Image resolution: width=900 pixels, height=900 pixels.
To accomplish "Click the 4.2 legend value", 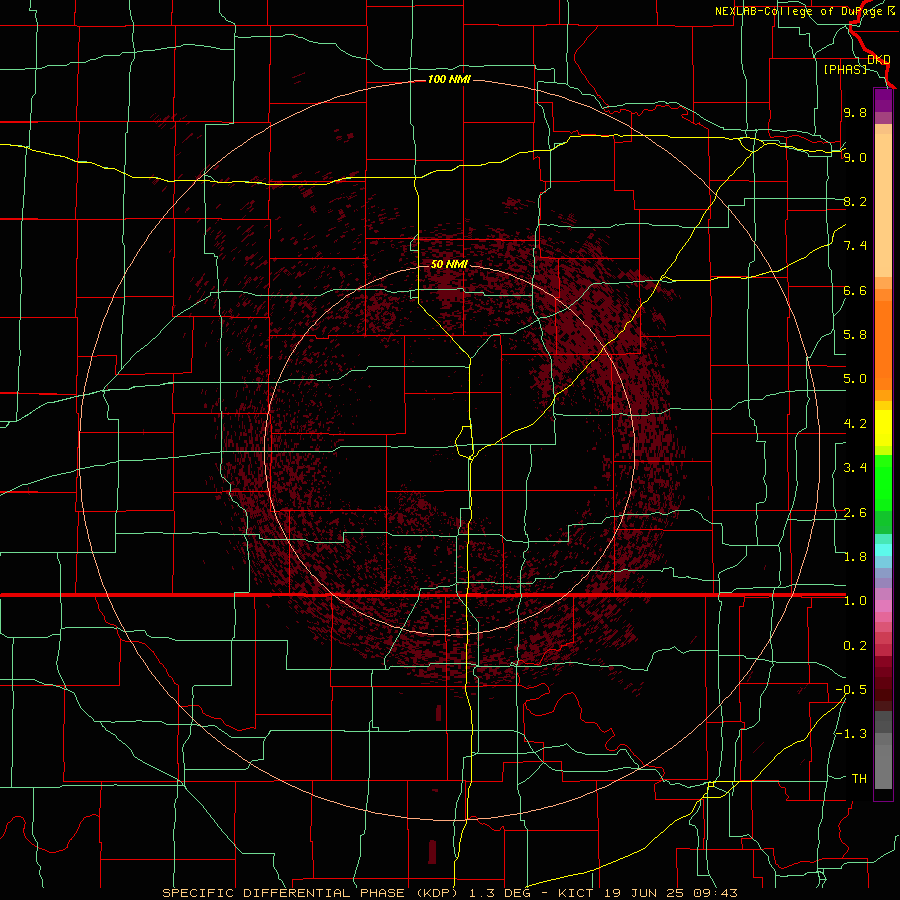I will [855, 424].
